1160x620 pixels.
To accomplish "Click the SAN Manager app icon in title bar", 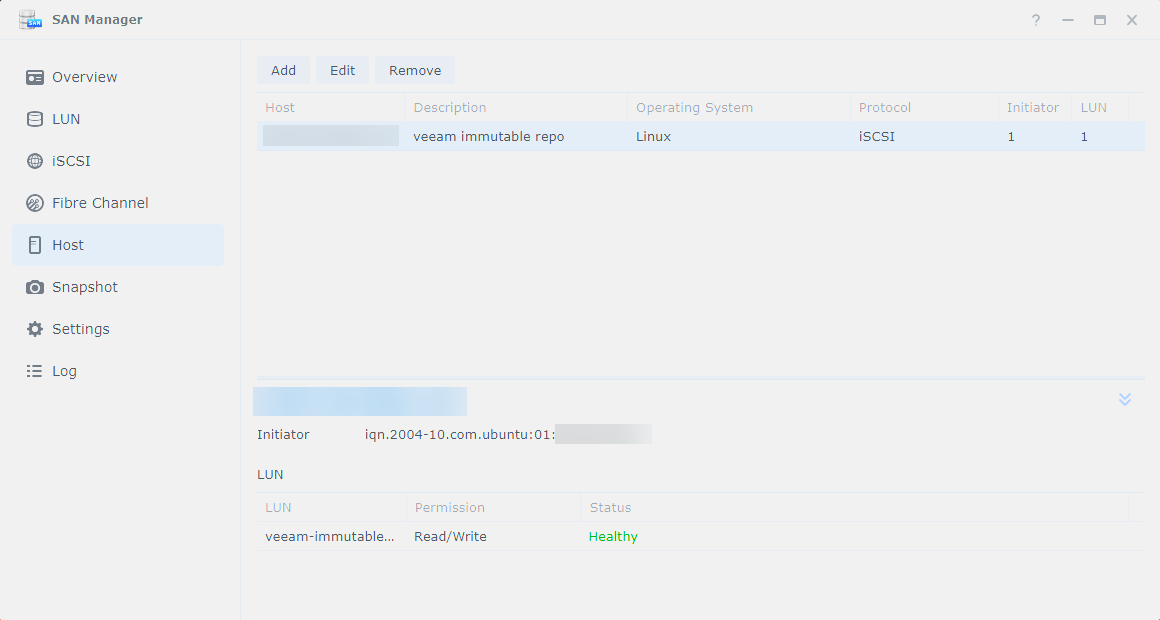I will [x=30, y=20].
